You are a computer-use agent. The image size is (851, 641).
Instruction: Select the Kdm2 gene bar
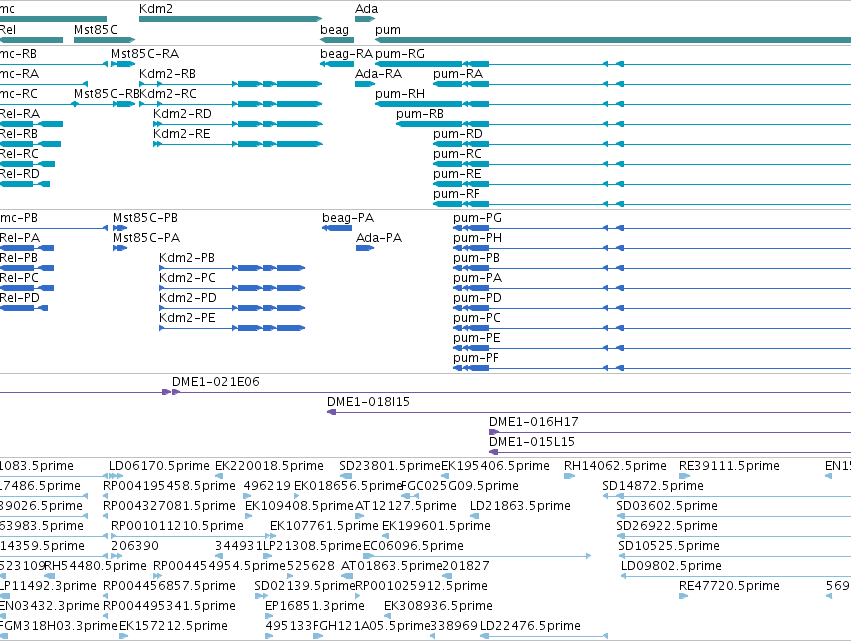pos(230,19)
